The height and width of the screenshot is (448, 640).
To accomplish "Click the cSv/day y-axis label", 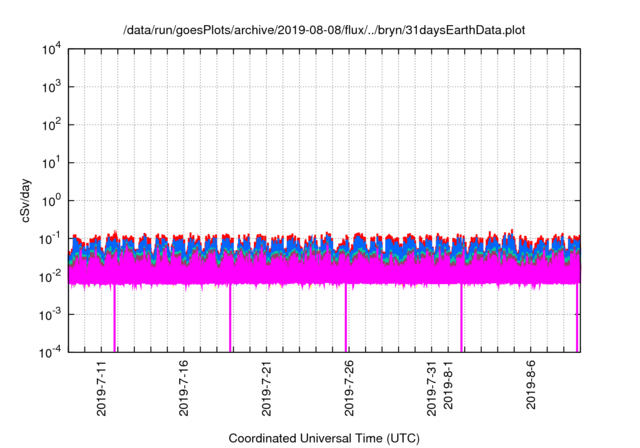I will click(26, 200).
